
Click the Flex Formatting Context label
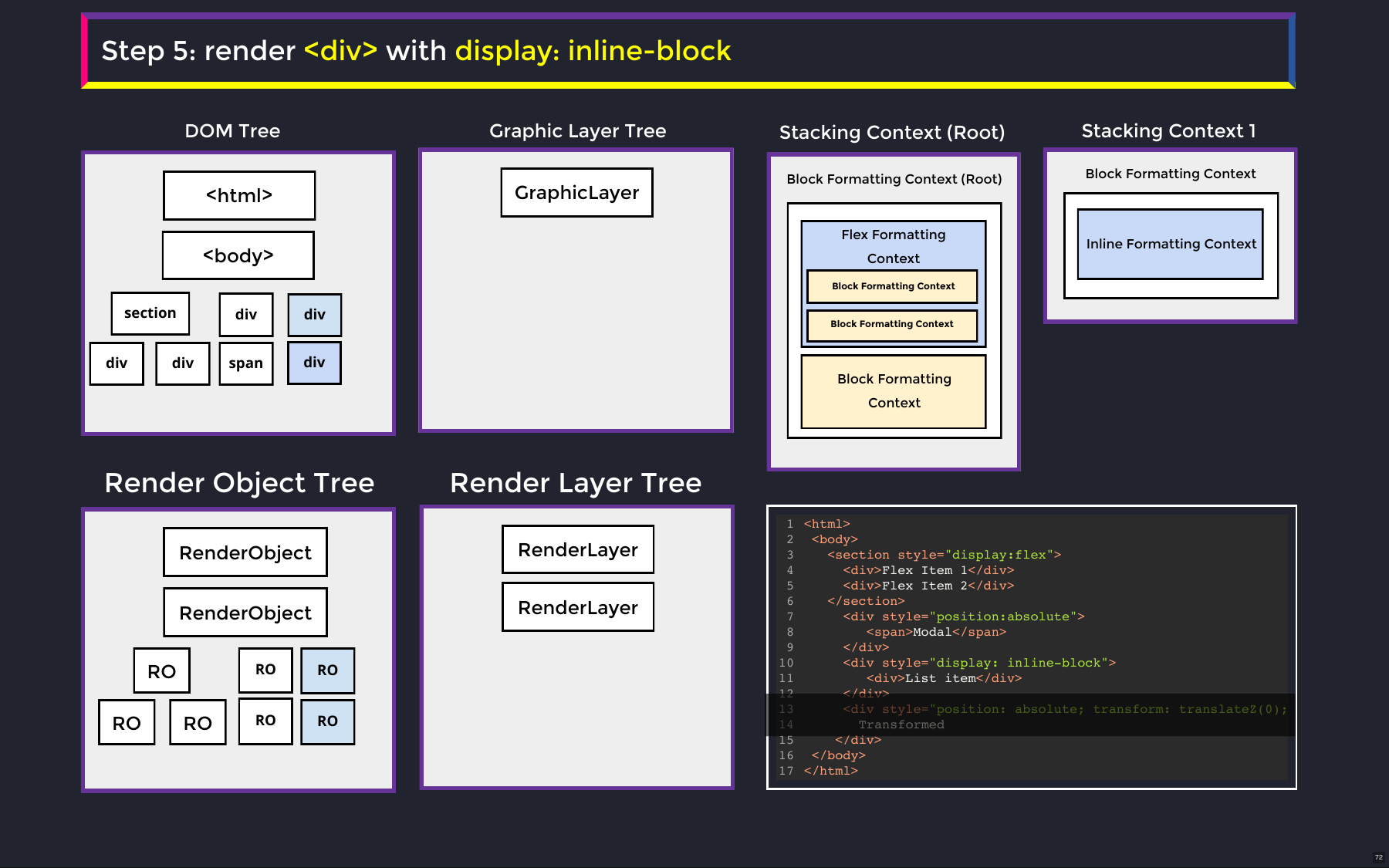[894, 246]
